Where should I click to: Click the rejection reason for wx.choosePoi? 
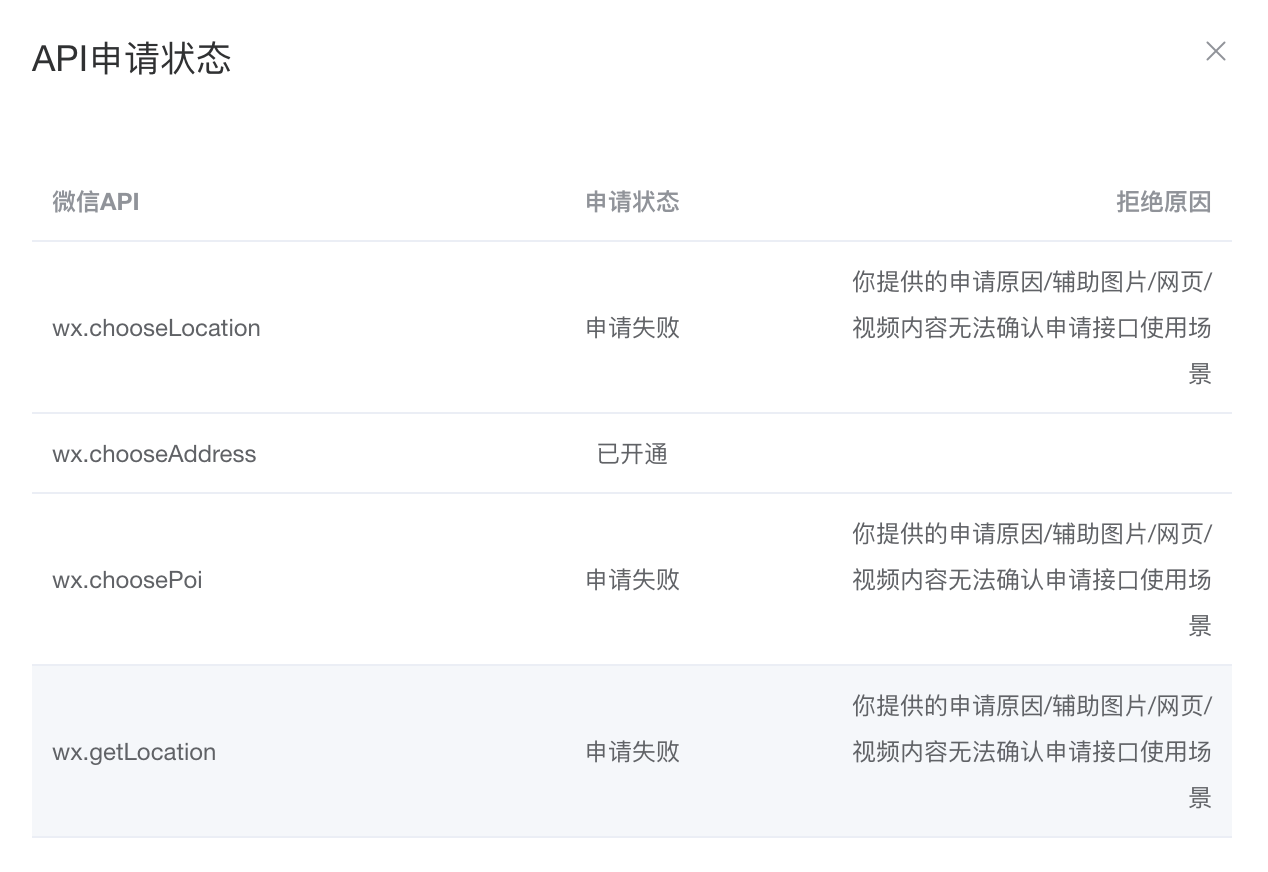tap(1032, 580)
